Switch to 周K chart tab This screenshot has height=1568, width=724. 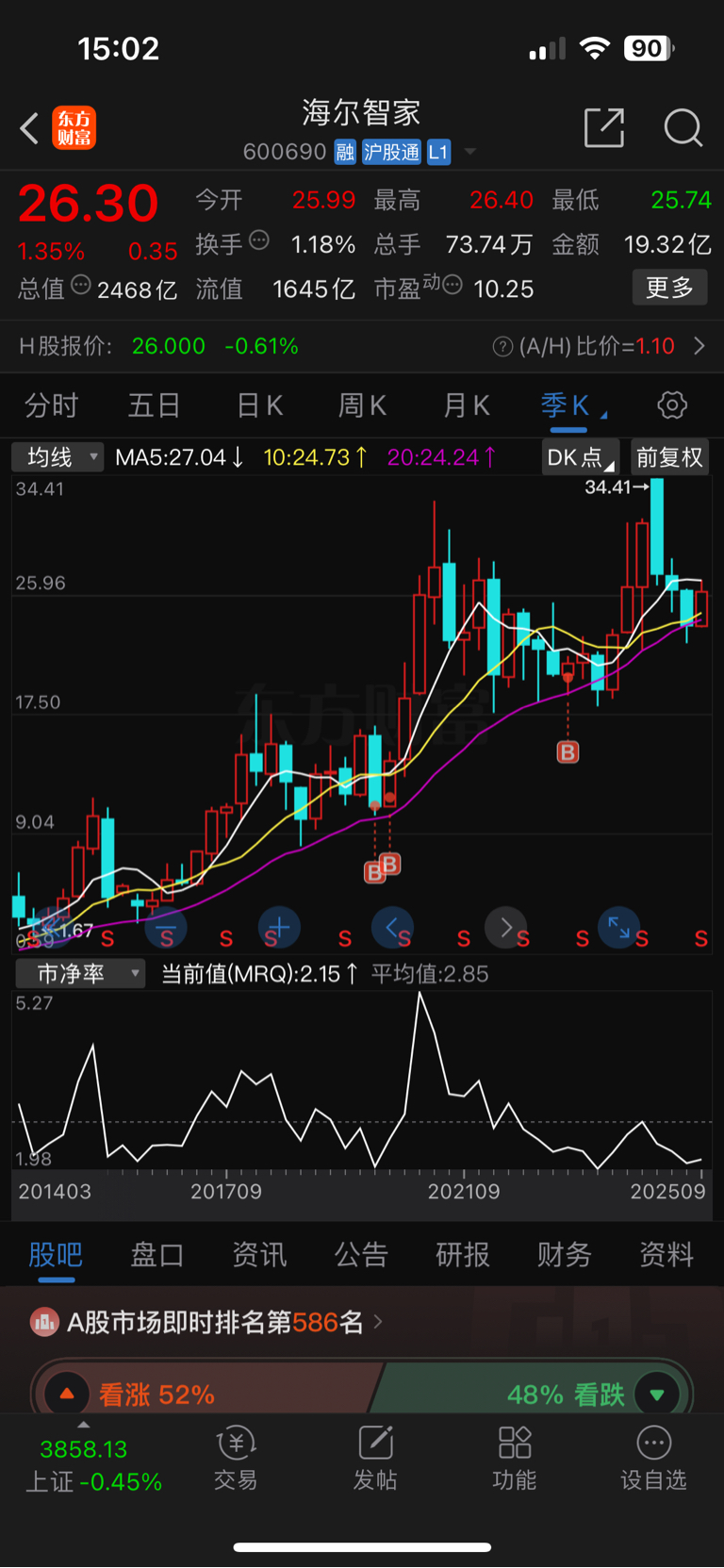(x=363, y=405)
